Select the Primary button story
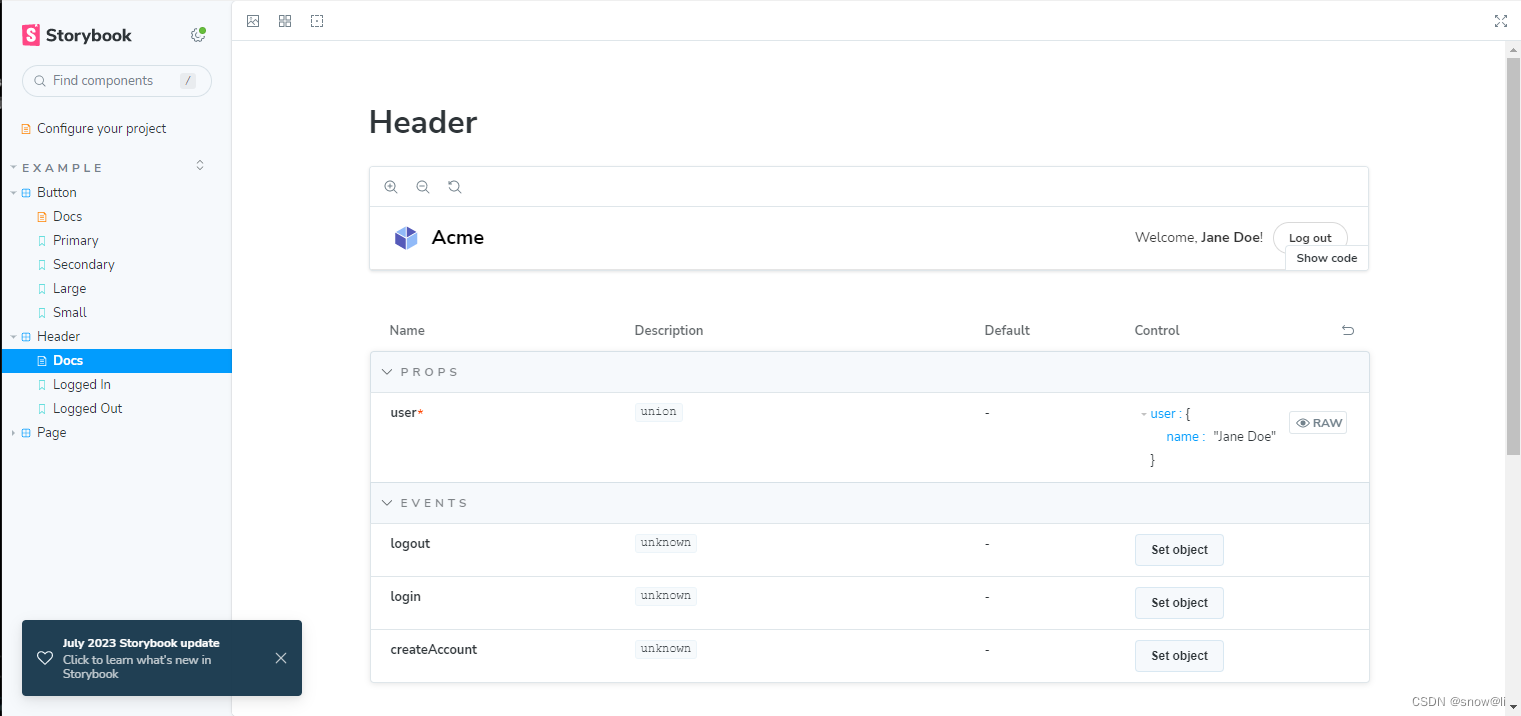The image size is (1521, 716). (75, 241)
